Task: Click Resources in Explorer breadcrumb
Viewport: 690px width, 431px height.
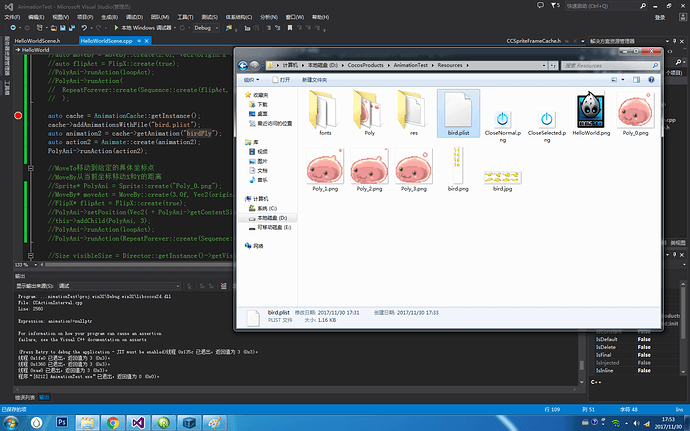Action: tap(450, 65)
